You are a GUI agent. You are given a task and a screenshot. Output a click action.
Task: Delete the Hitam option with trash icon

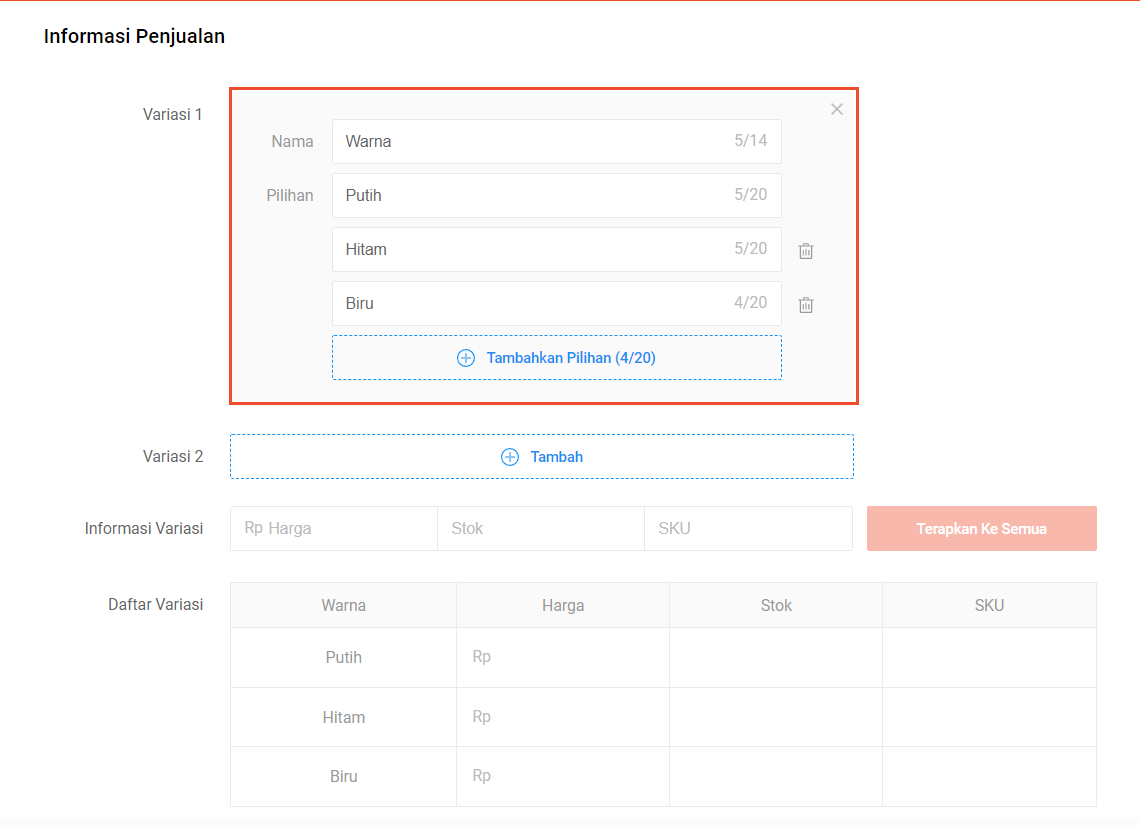[806, 251]
